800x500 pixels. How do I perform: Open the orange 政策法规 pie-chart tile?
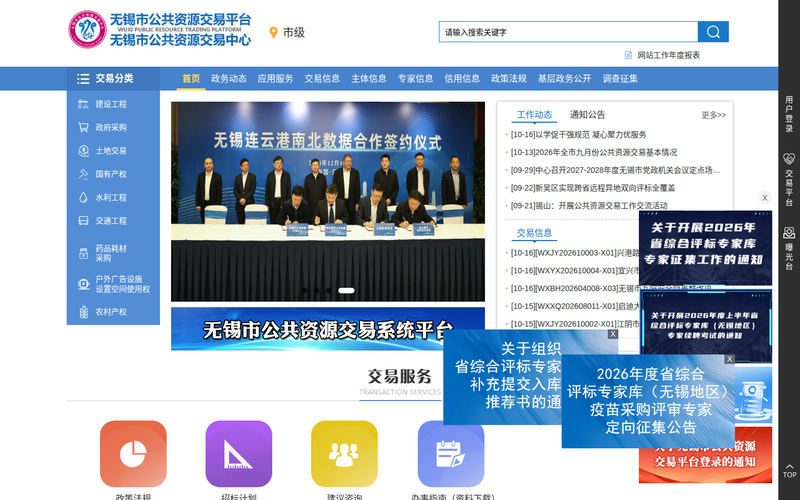click(x=133, y=454)
